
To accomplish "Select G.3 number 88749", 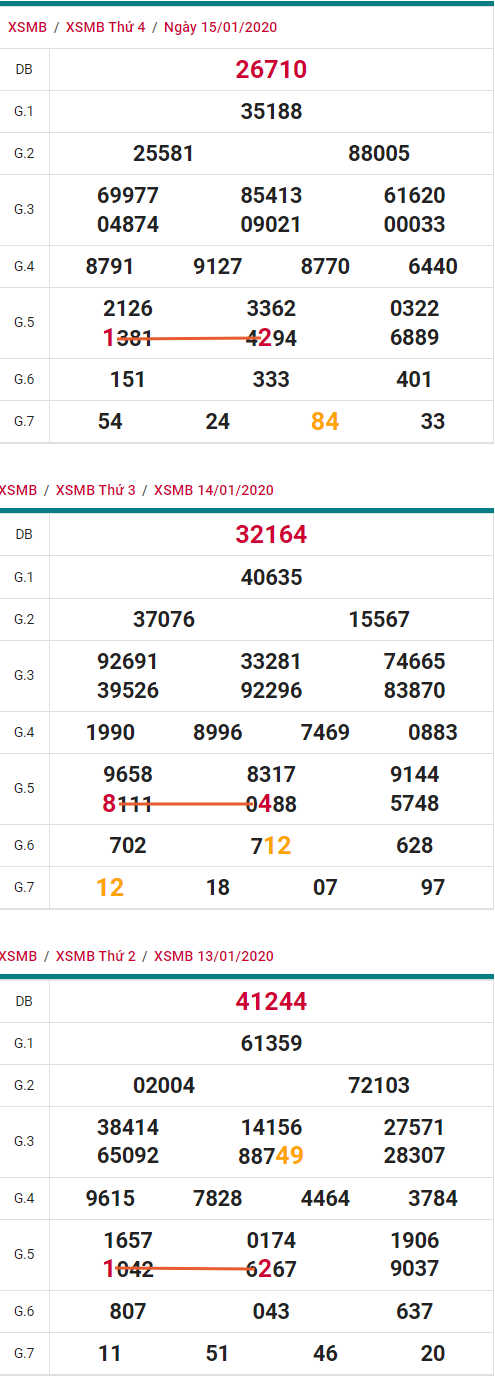I will 271,1156.
